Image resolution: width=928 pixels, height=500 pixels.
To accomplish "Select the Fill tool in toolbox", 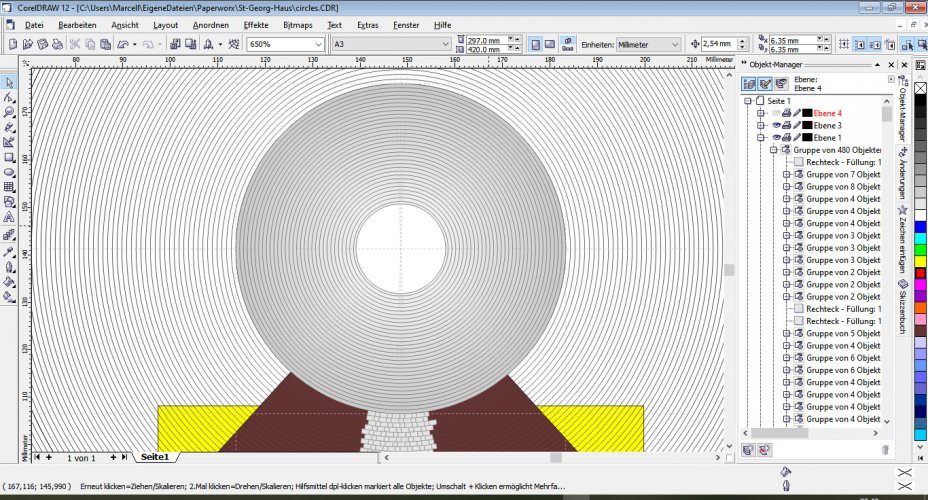I will (9, 282).
